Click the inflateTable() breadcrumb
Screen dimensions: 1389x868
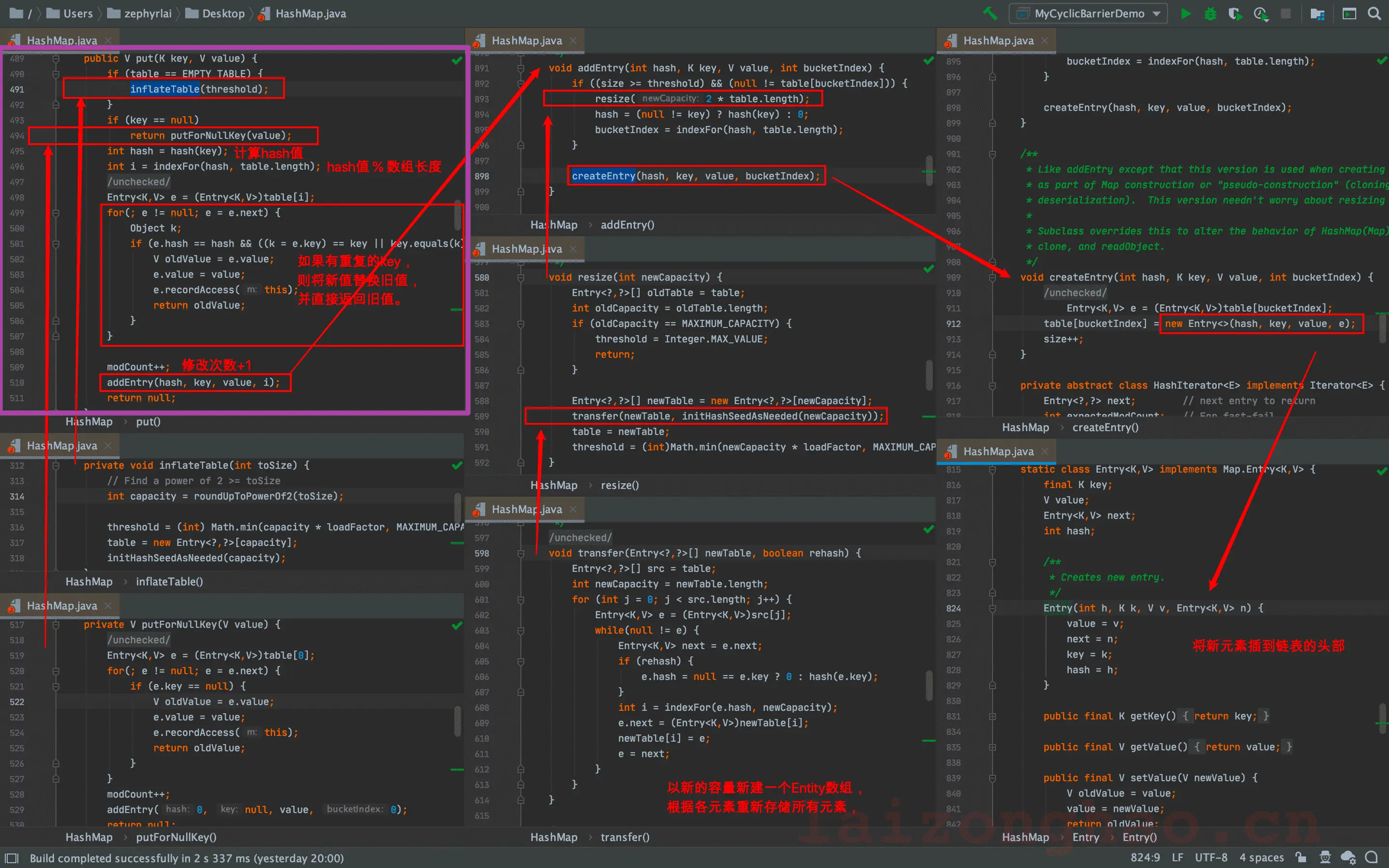[169, 582]
